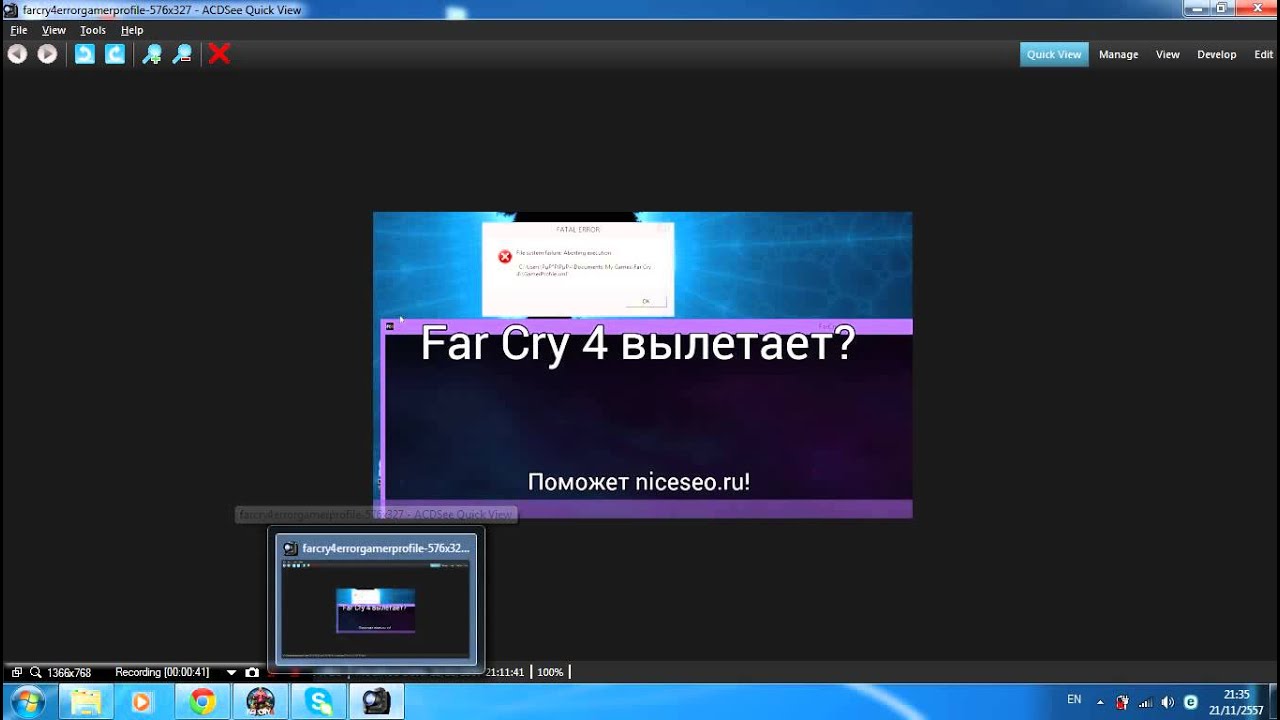Rotate the image right
1280x720 pixels.
[x=115, y=54]
